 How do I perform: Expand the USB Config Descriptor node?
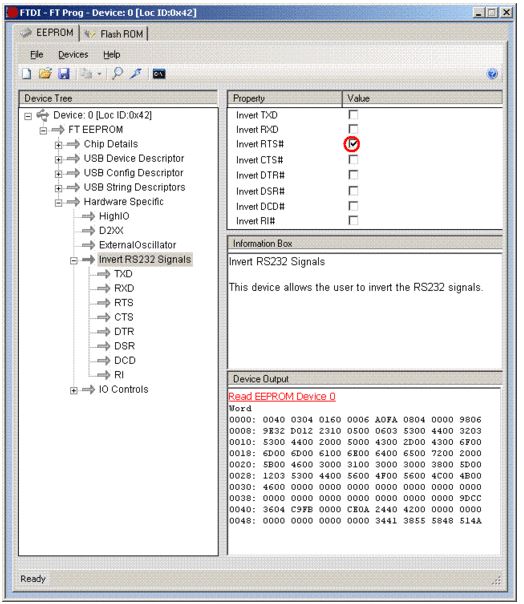tap(58, 174)
